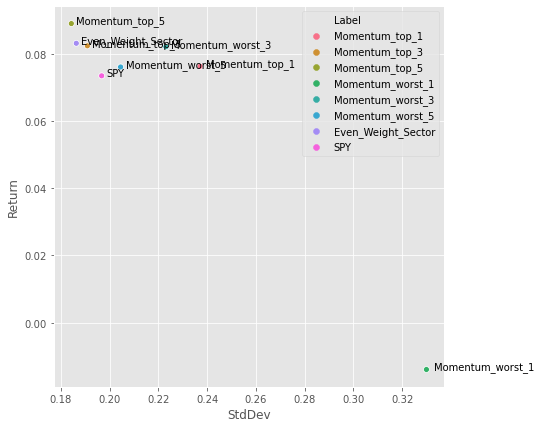The image size is (542, 428).
Task: Select the pink SPY scatter point
Action: [101, 76]
